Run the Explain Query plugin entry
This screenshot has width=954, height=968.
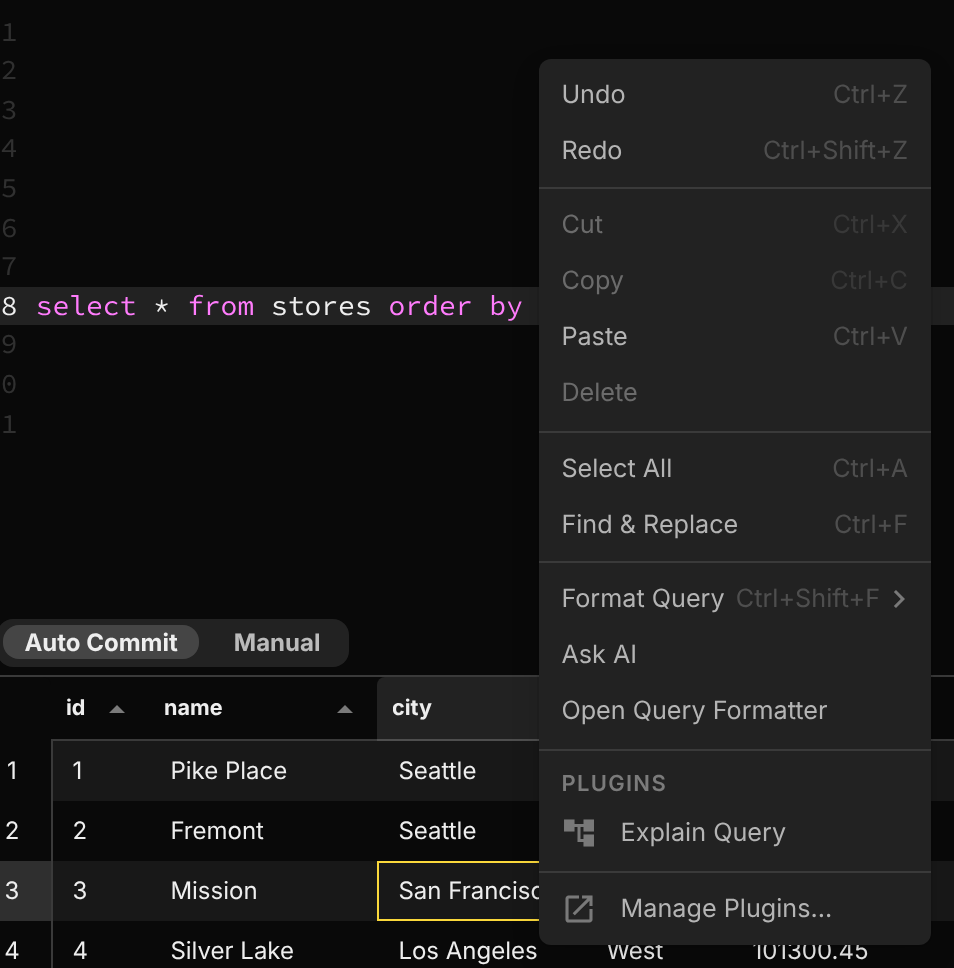734,833
